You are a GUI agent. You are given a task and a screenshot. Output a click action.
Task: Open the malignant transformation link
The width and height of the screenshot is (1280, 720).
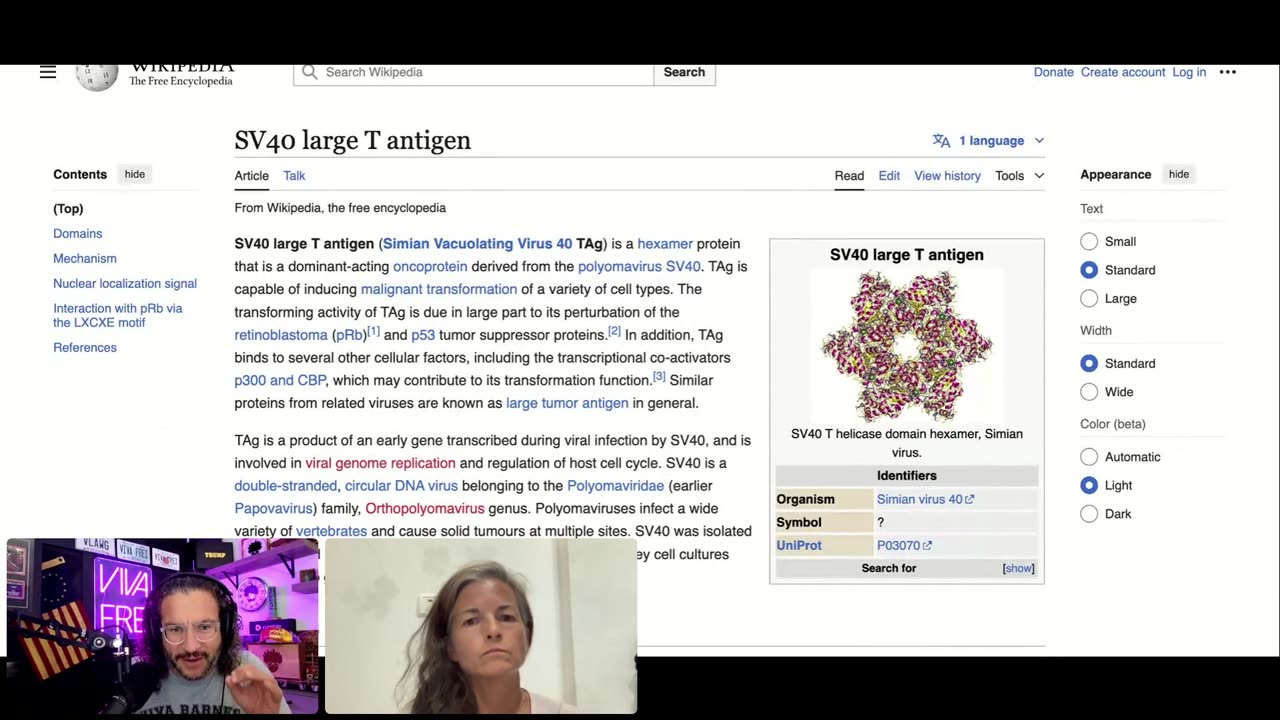coord(439,289)
